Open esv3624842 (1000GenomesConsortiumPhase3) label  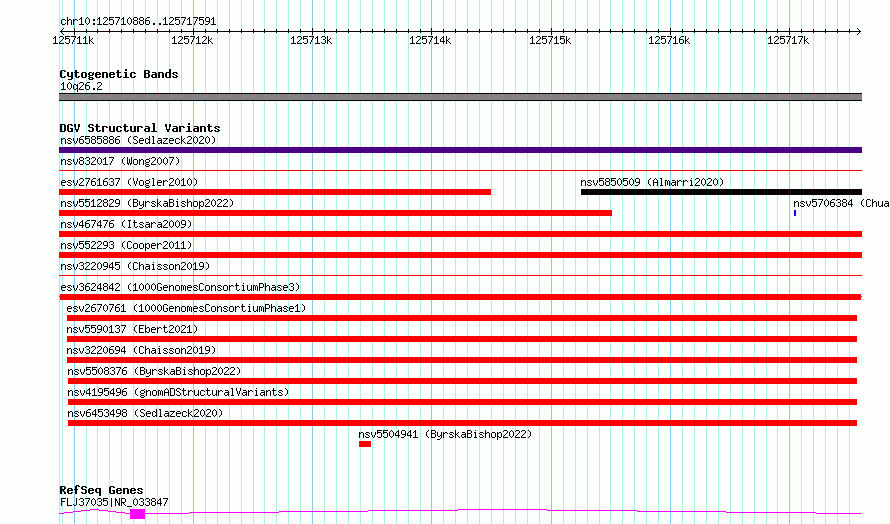pyautogui.click(x=180, y=287)
